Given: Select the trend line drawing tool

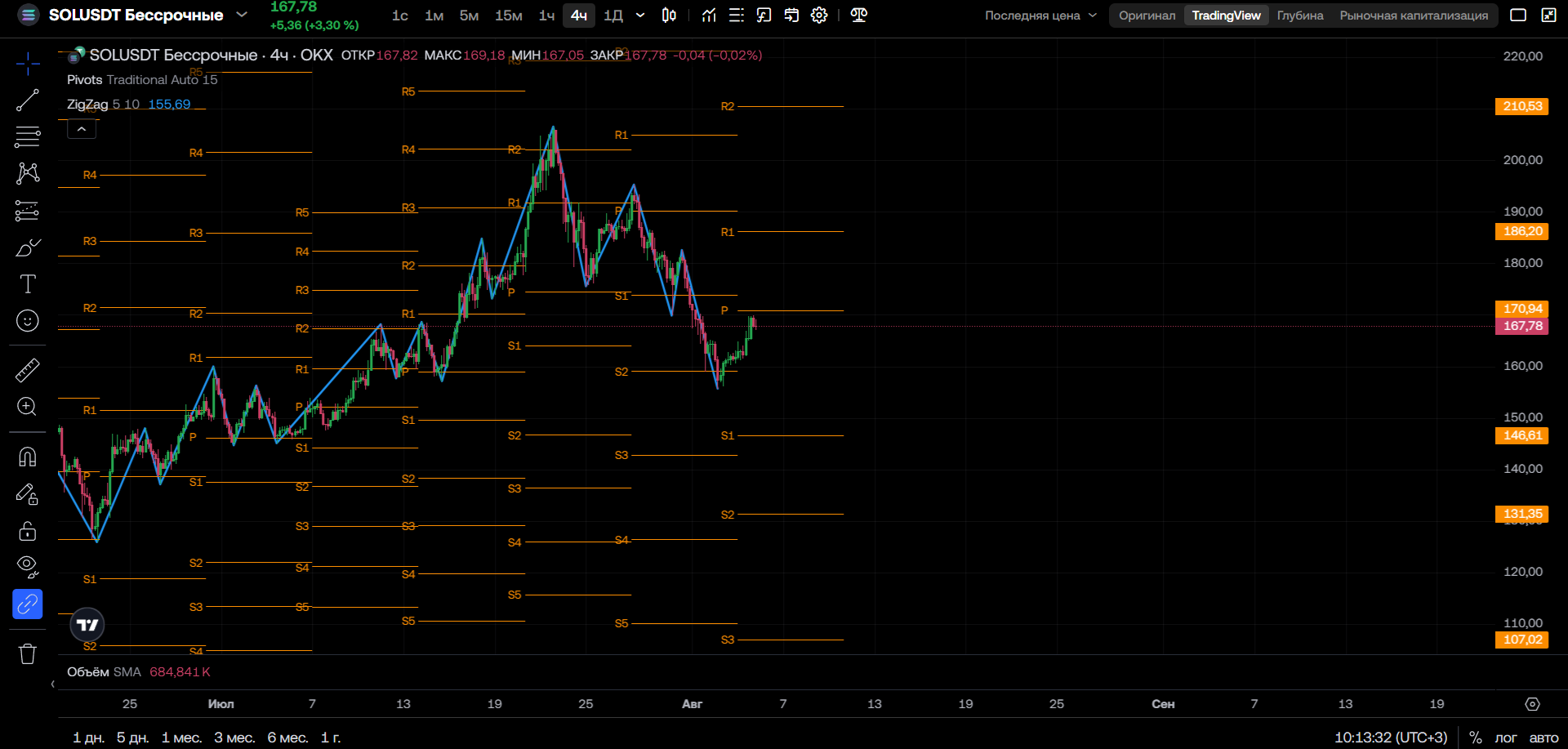Looking at the screenshot, I should tap(28, 100).
